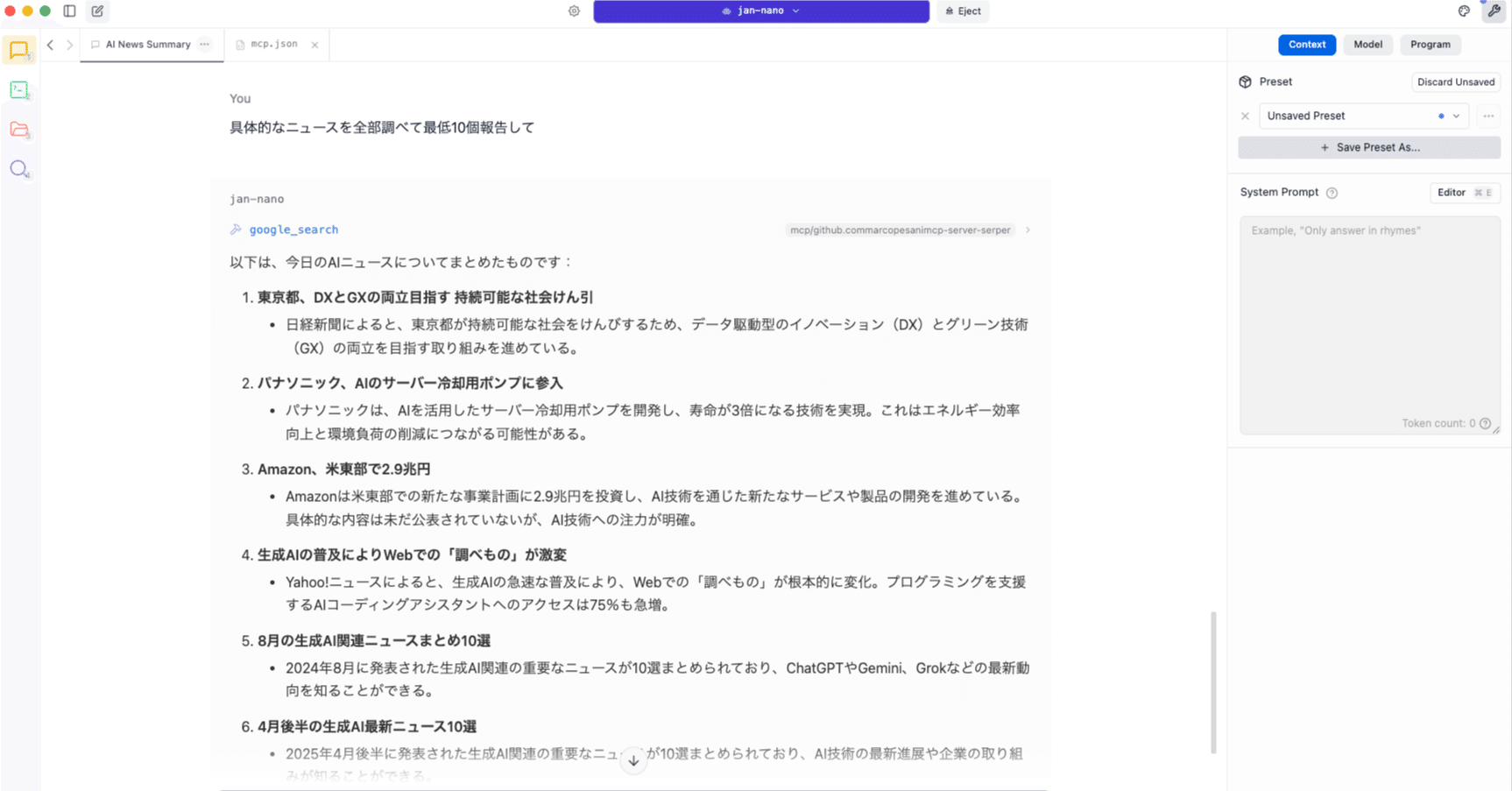Image resolution: width=1512 pixels, height=791 pixels.
Task: Open the color theme palette picker
Action: click(x=1463, y=11)
